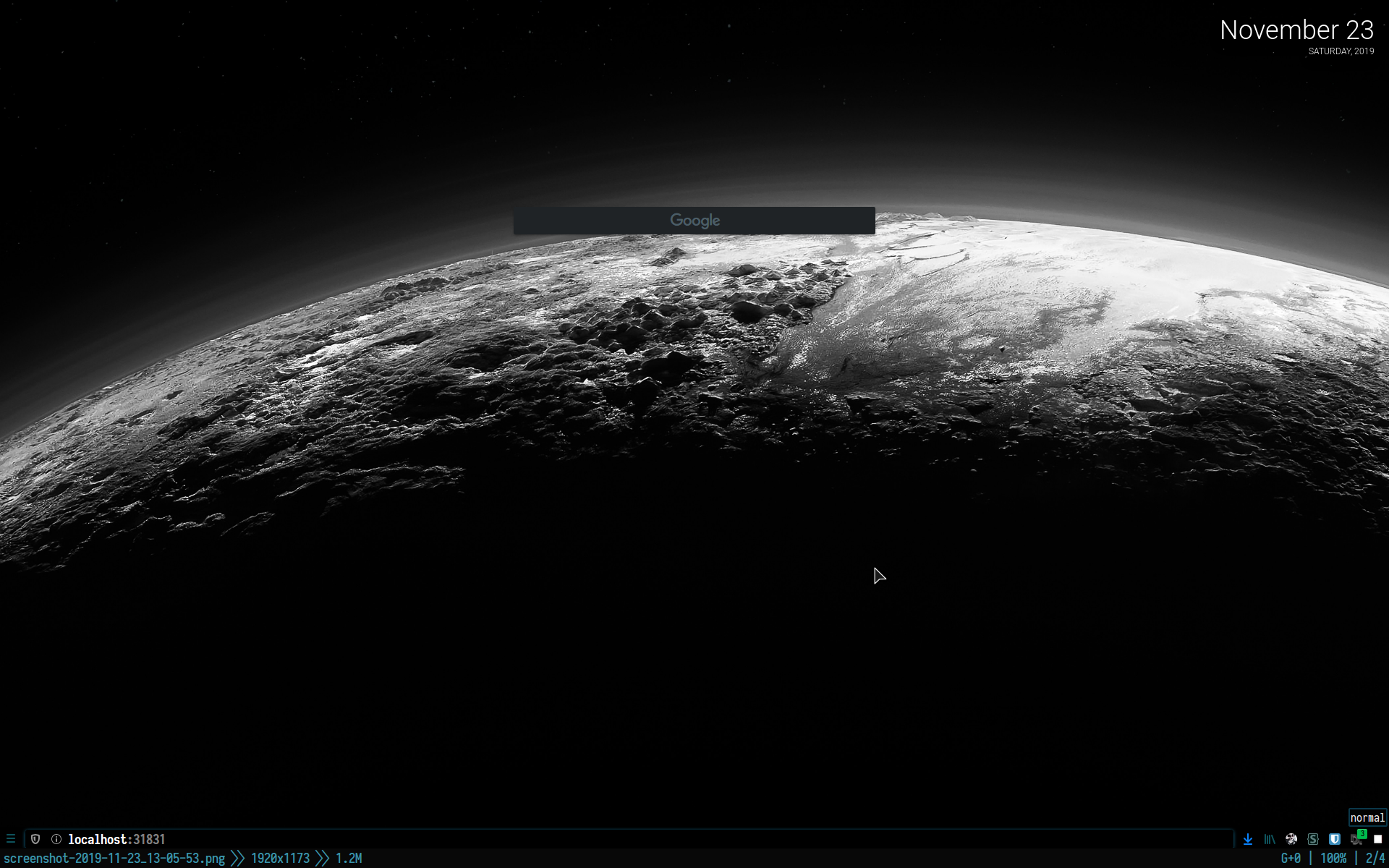Click the 2/4 image counter
This screenshot has width=1389, height=868.
[x=1375, y=859]
